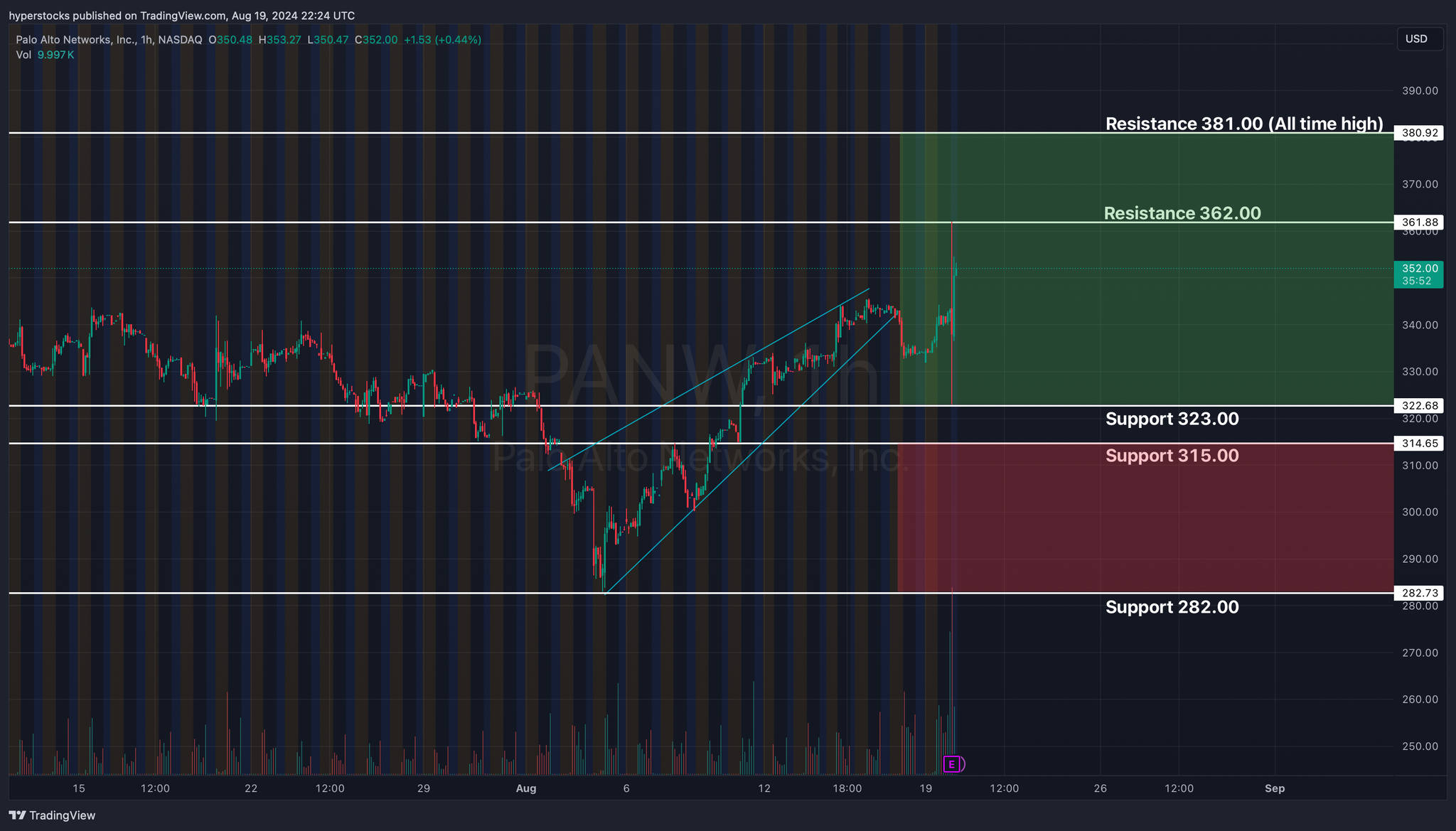Select the Support 323.00 text label
This screenshot has width=1456, height=831.
coord(1172,419)
